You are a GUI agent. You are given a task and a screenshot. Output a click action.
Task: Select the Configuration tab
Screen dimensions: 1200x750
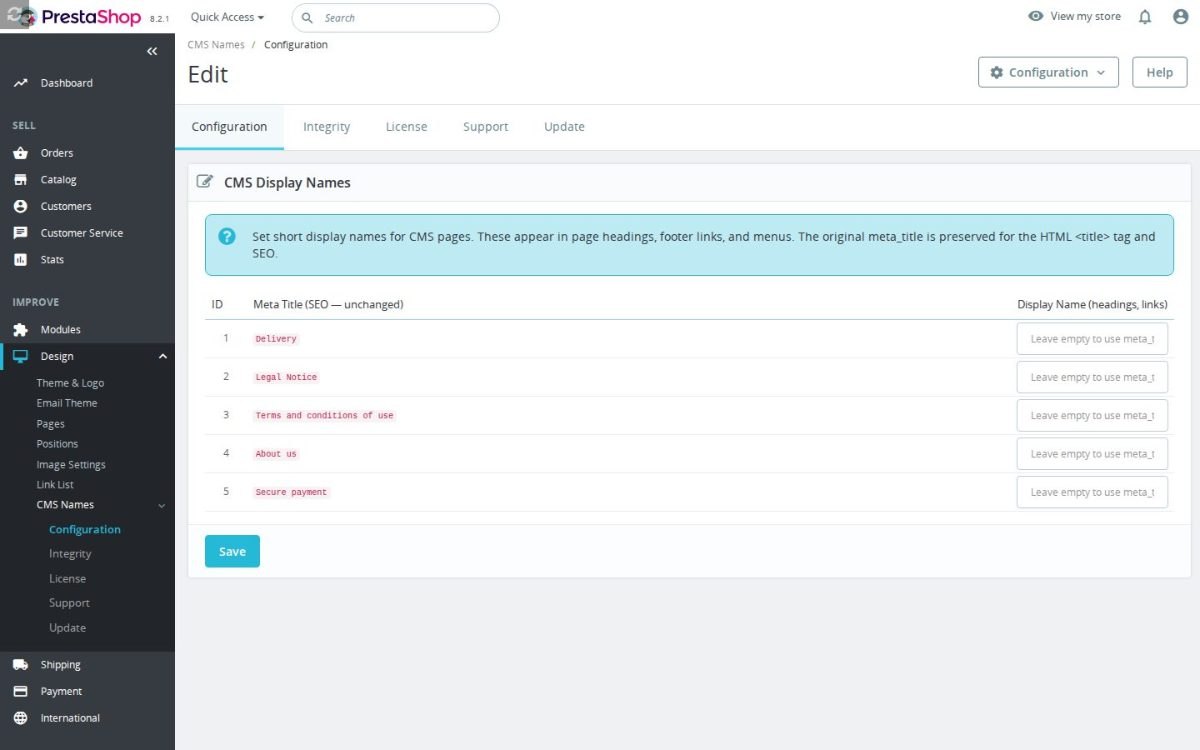(229, 127)
